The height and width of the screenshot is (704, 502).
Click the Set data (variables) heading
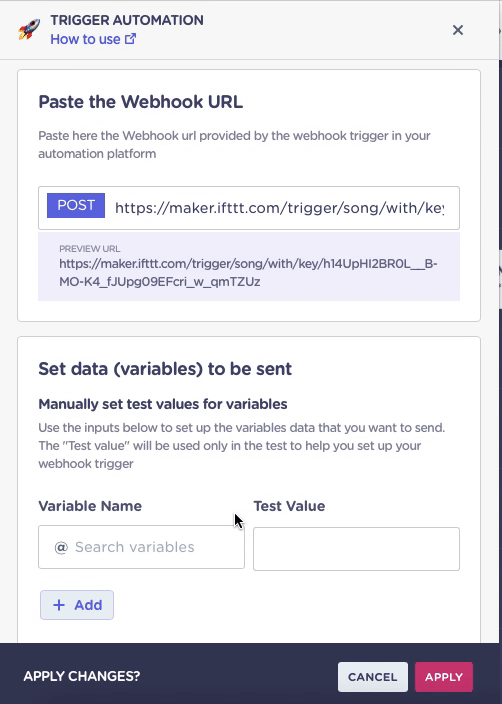point(165,369)
